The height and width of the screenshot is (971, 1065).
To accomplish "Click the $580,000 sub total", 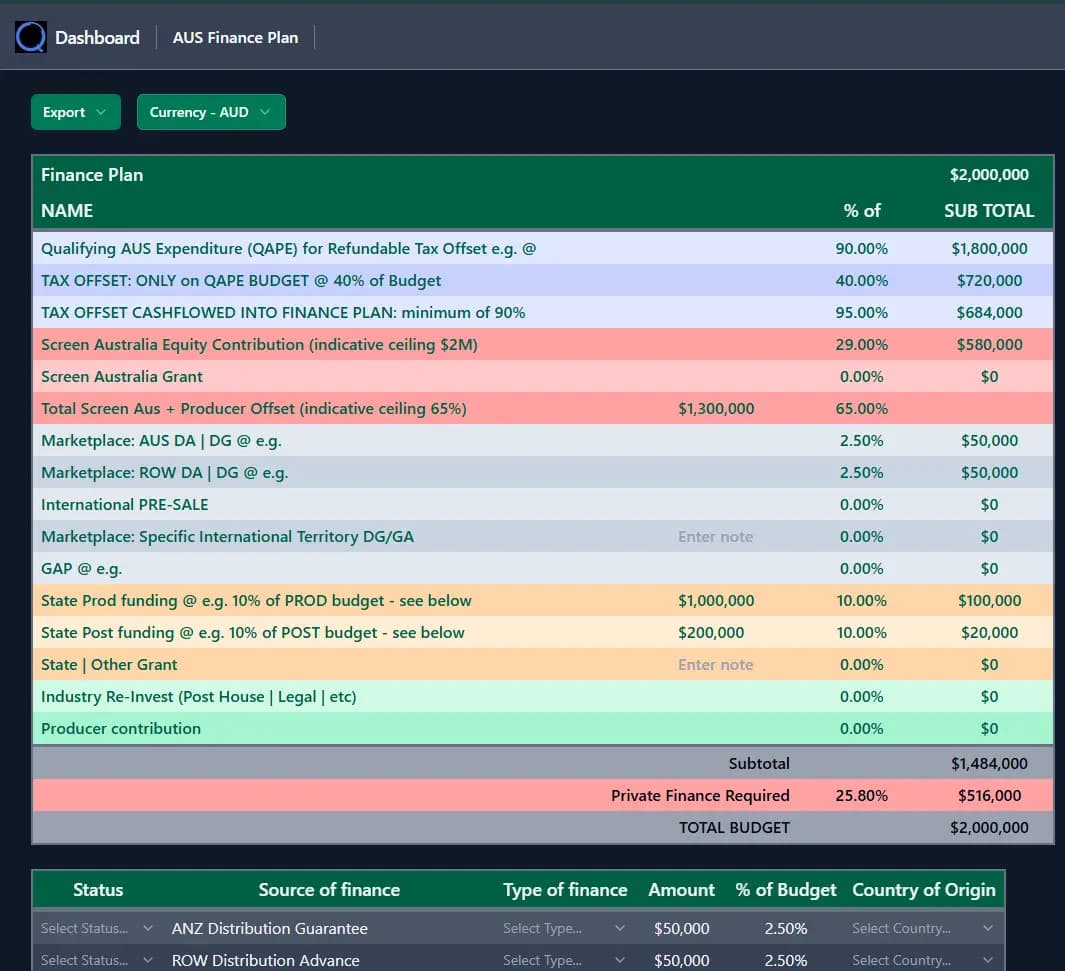I will (989, 344).
